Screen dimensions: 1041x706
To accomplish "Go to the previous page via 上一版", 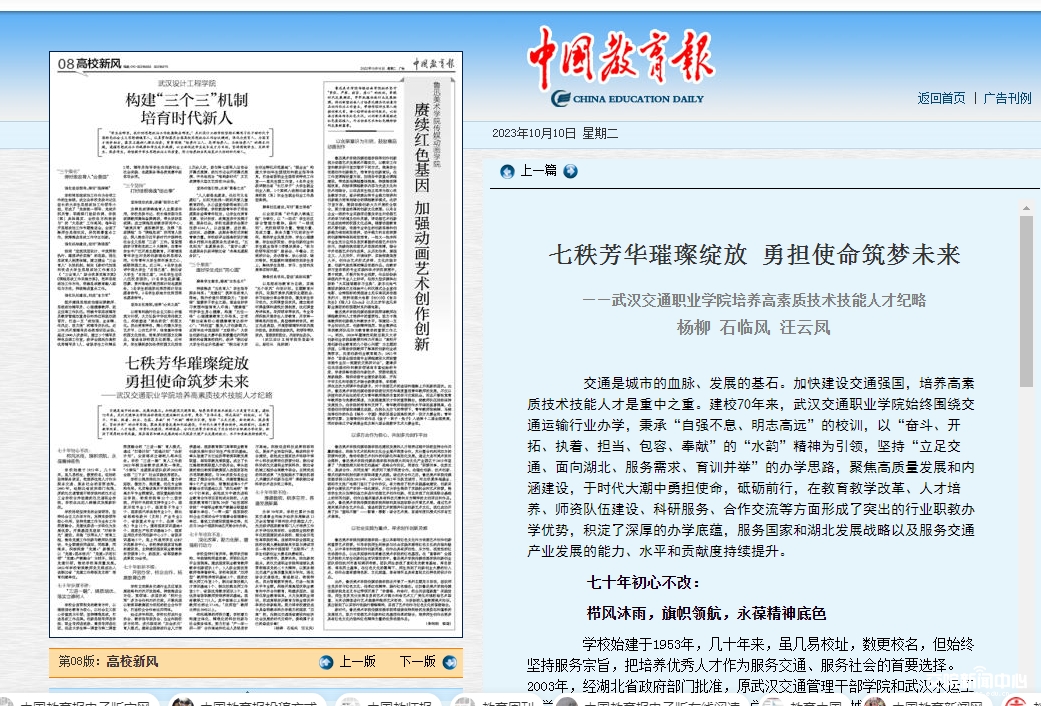I will (358, 662).
